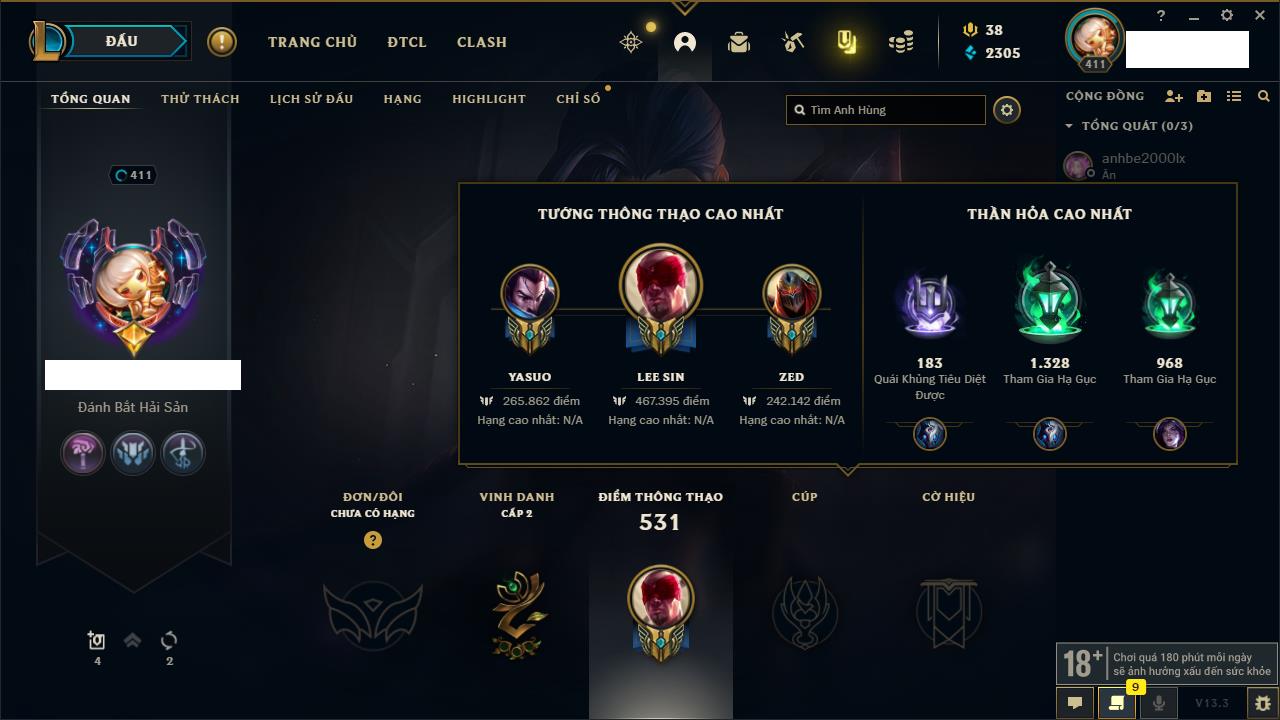
Task: Toggle the friends list view options icon
Action: coord(1234,96)
